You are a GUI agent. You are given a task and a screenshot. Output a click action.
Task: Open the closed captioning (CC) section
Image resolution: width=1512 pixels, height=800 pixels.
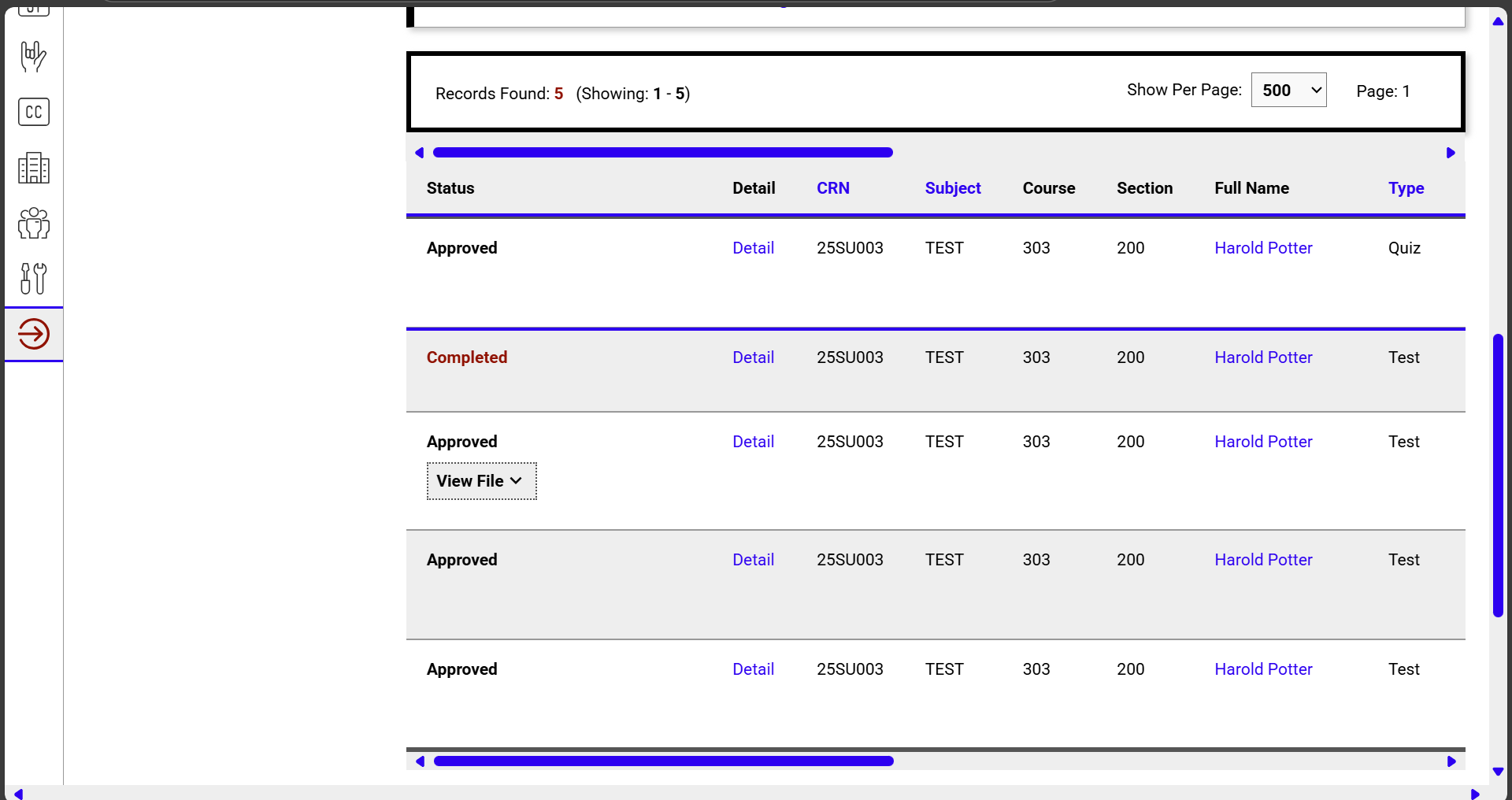coord(33,112)
